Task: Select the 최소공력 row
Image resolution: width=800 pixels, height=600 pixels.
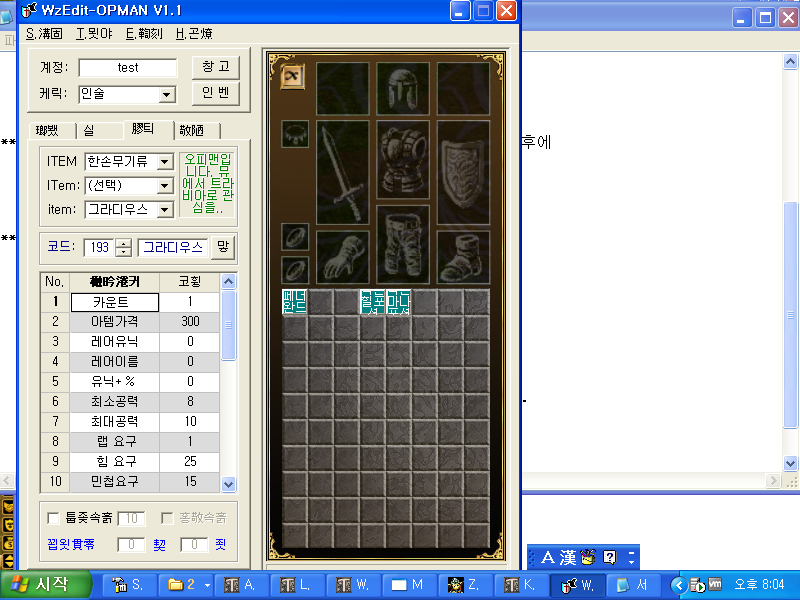Action: [x=130, y=402]
